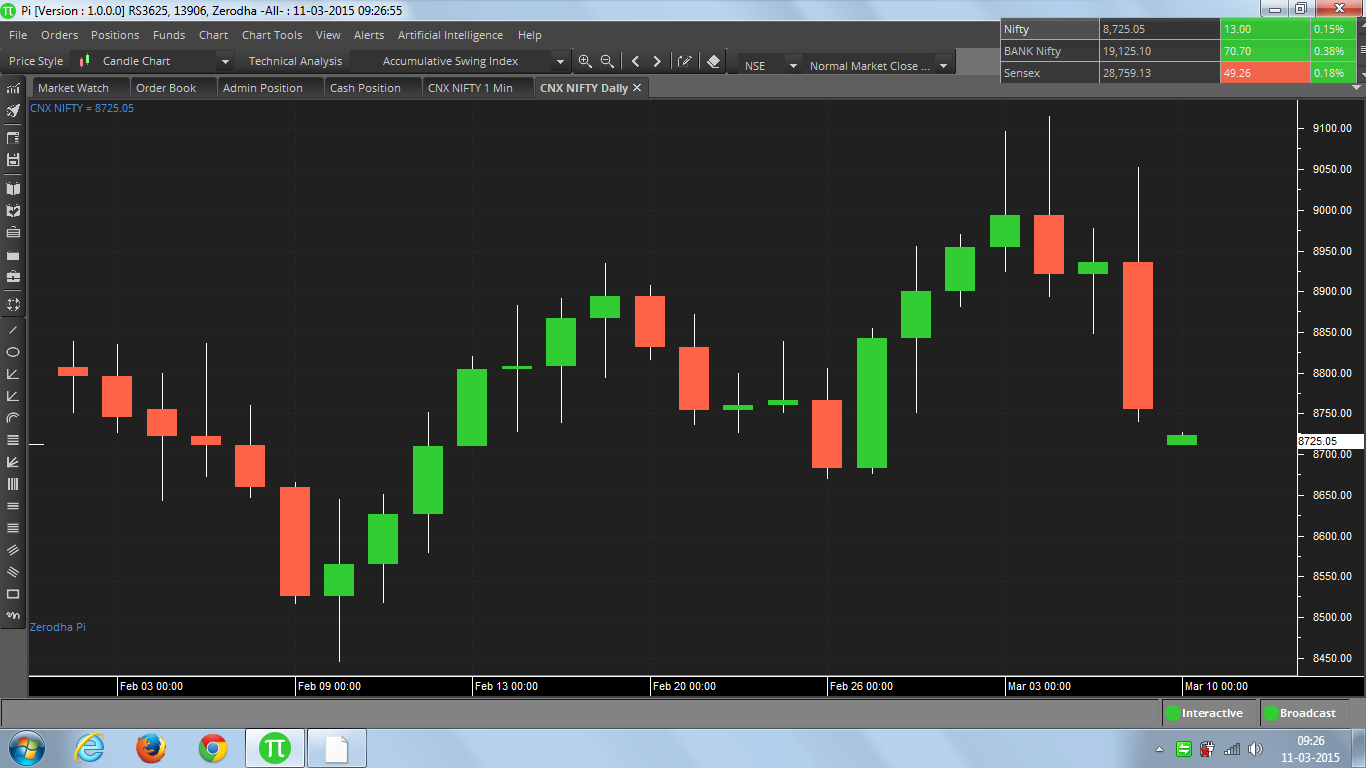This screenshot has height=768, width=1366.
Task: Click the eraser icon in toolbar
Action: click(x=713, y=61)
